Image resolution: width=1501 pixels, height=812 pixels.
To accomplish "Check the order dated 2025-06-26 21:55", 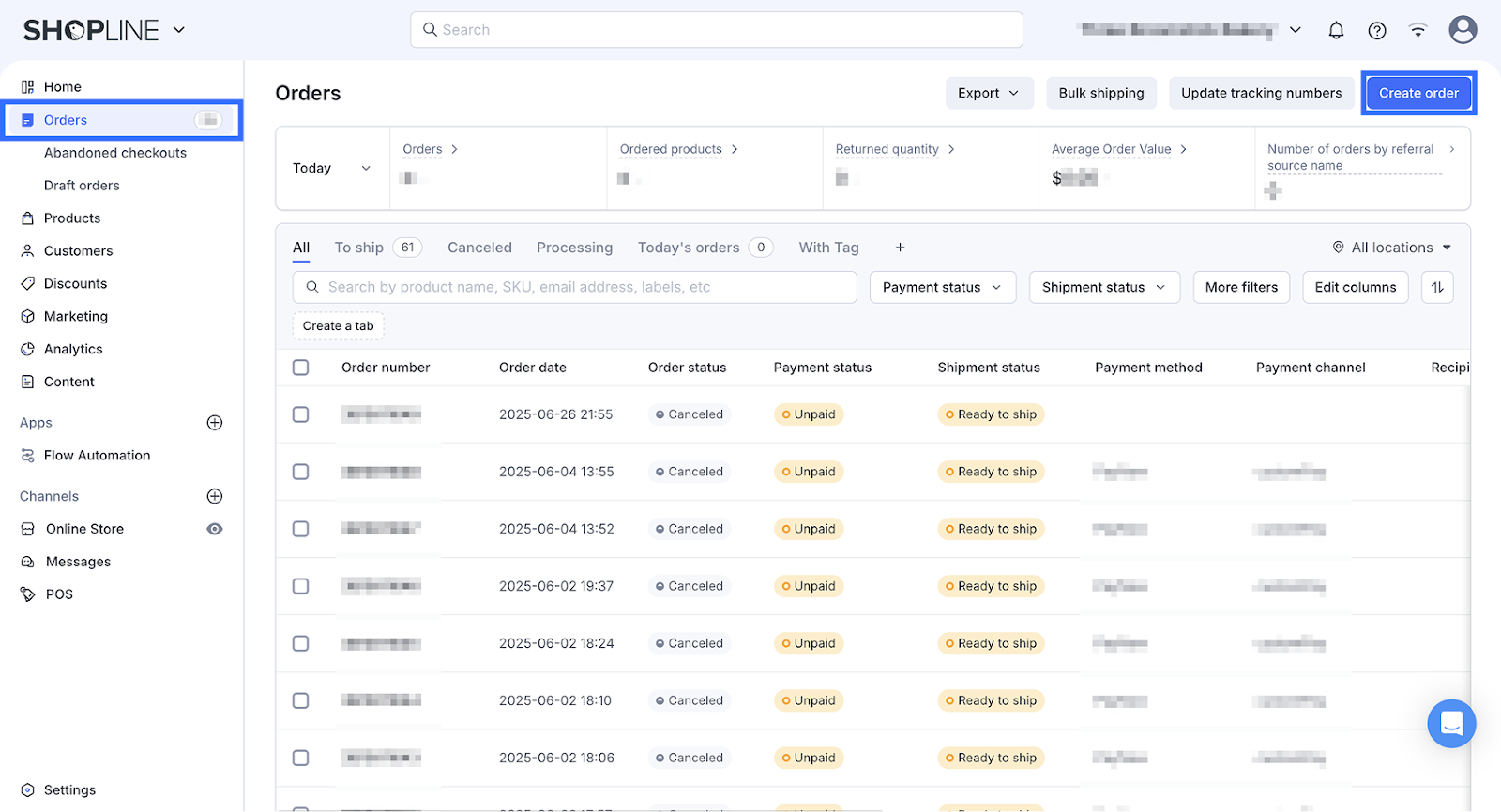I will 301,414.
